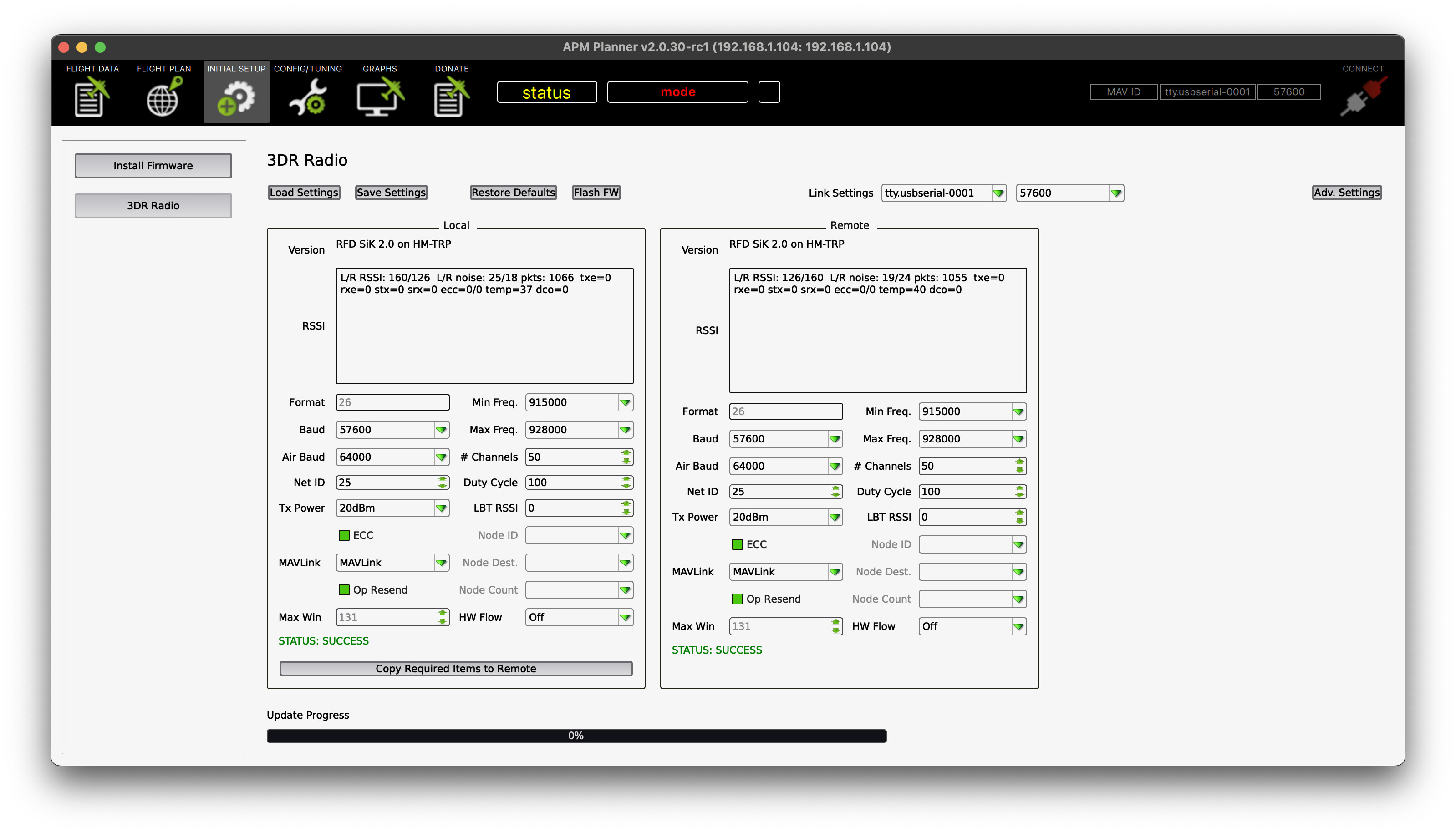Click Install Firmware in the sidebar

coord(153,165)
